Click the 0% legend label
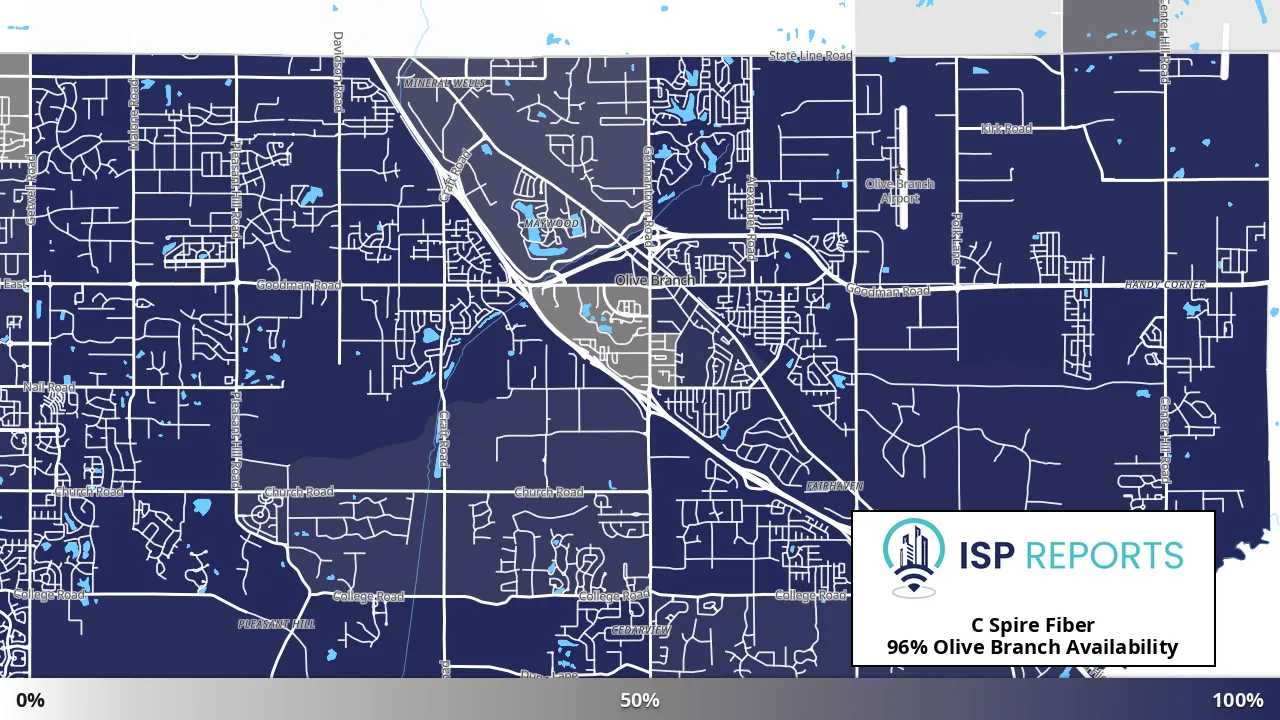 (x=30, y=700)
